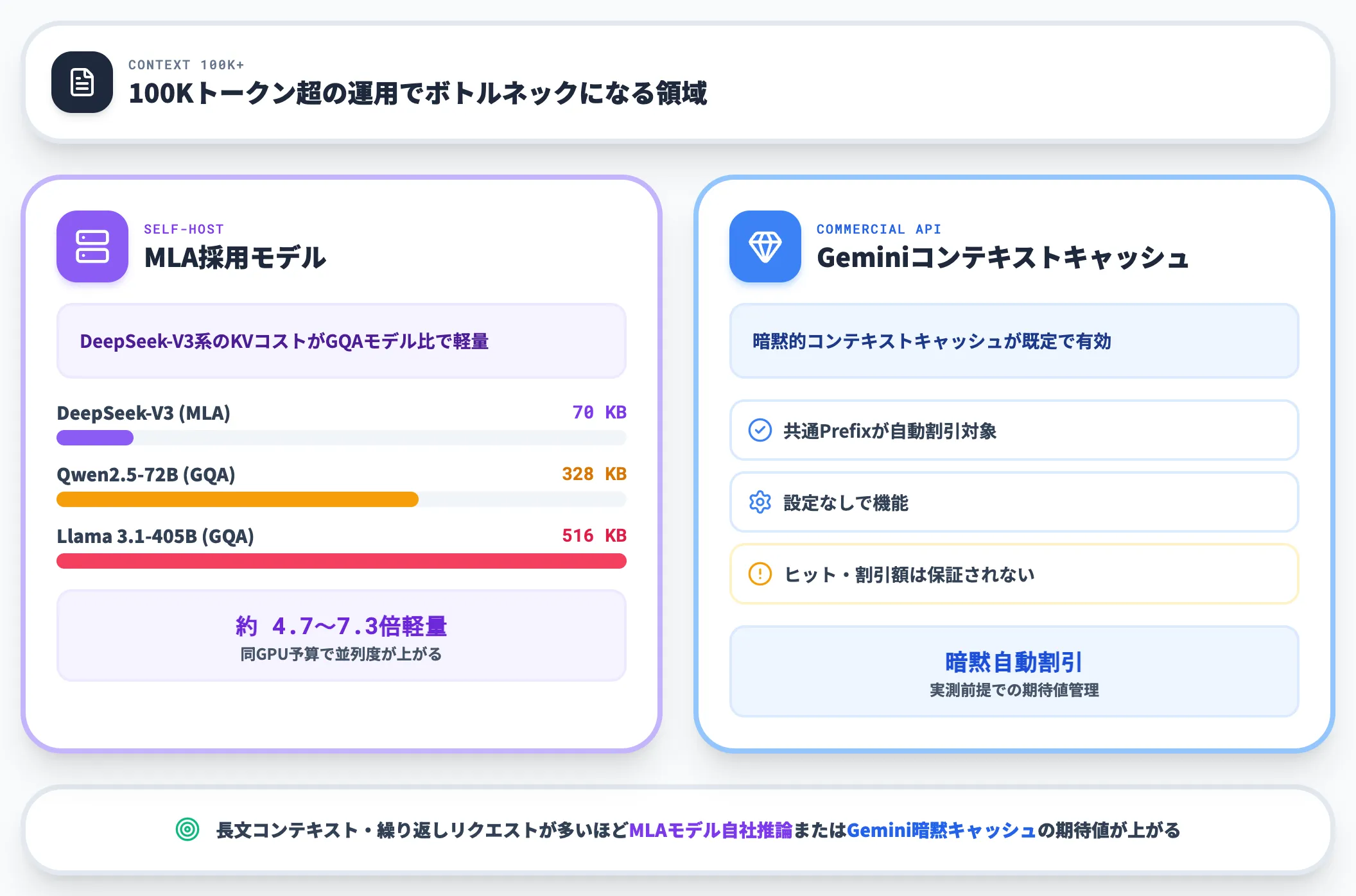The width and height of the screenshot is (1356, 896).
Task: Click the purple server icon for MLA採用モデル
Action: point(92,246)
